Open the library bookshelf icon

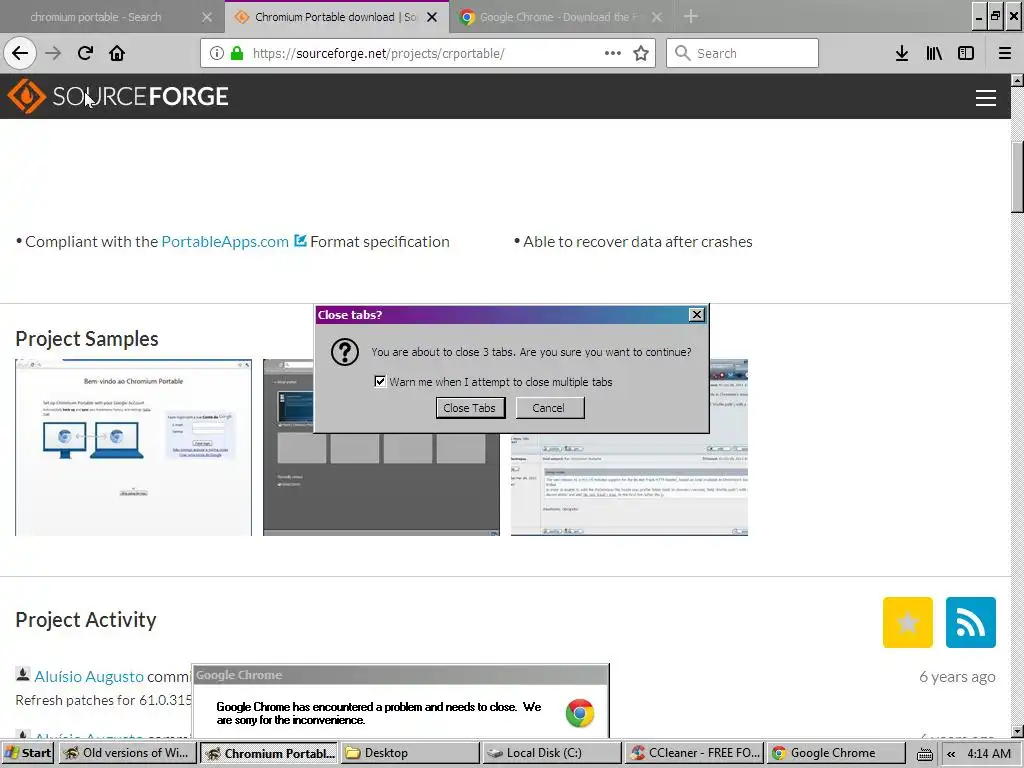pyautogui.click(x=934, y=54)
